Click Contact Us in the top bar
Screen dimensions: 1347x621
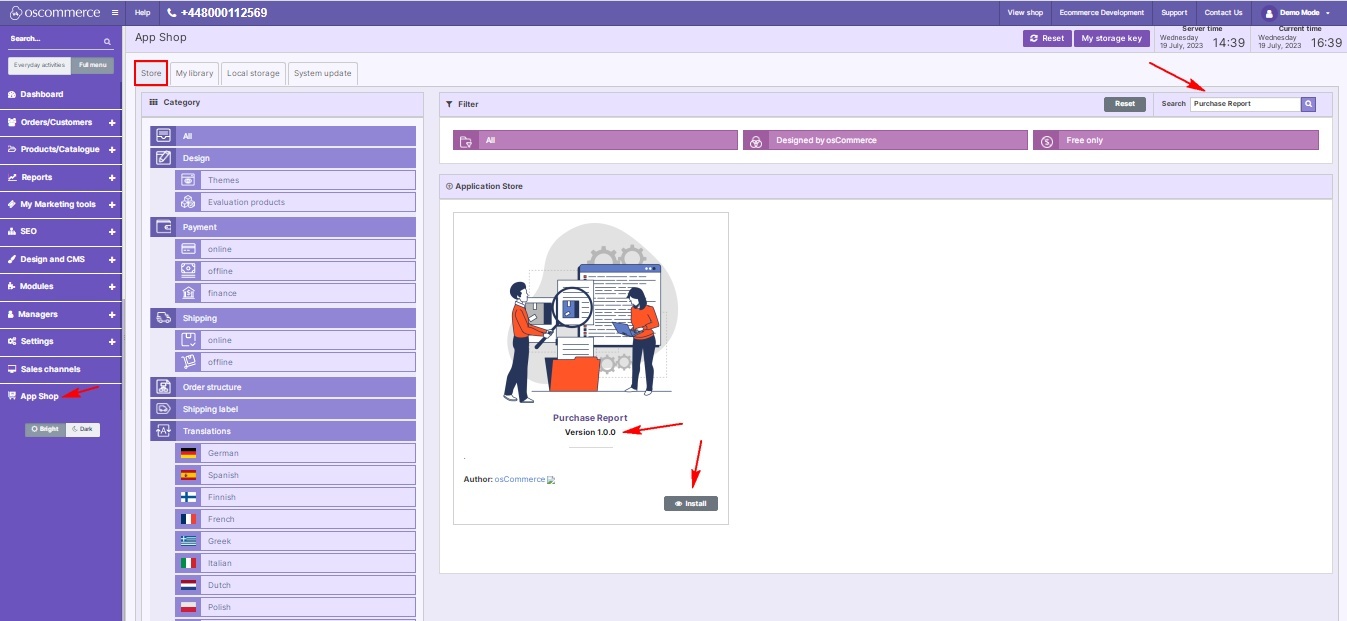(x=1224, y=13)
